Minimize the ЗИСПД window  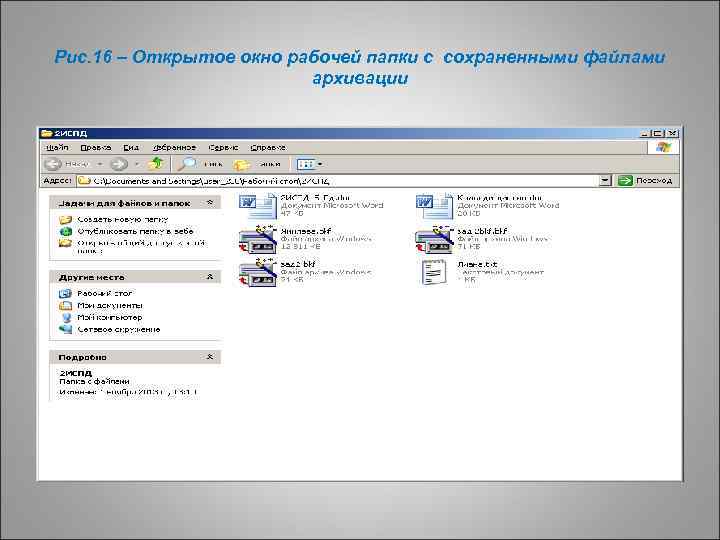point(645,133)
